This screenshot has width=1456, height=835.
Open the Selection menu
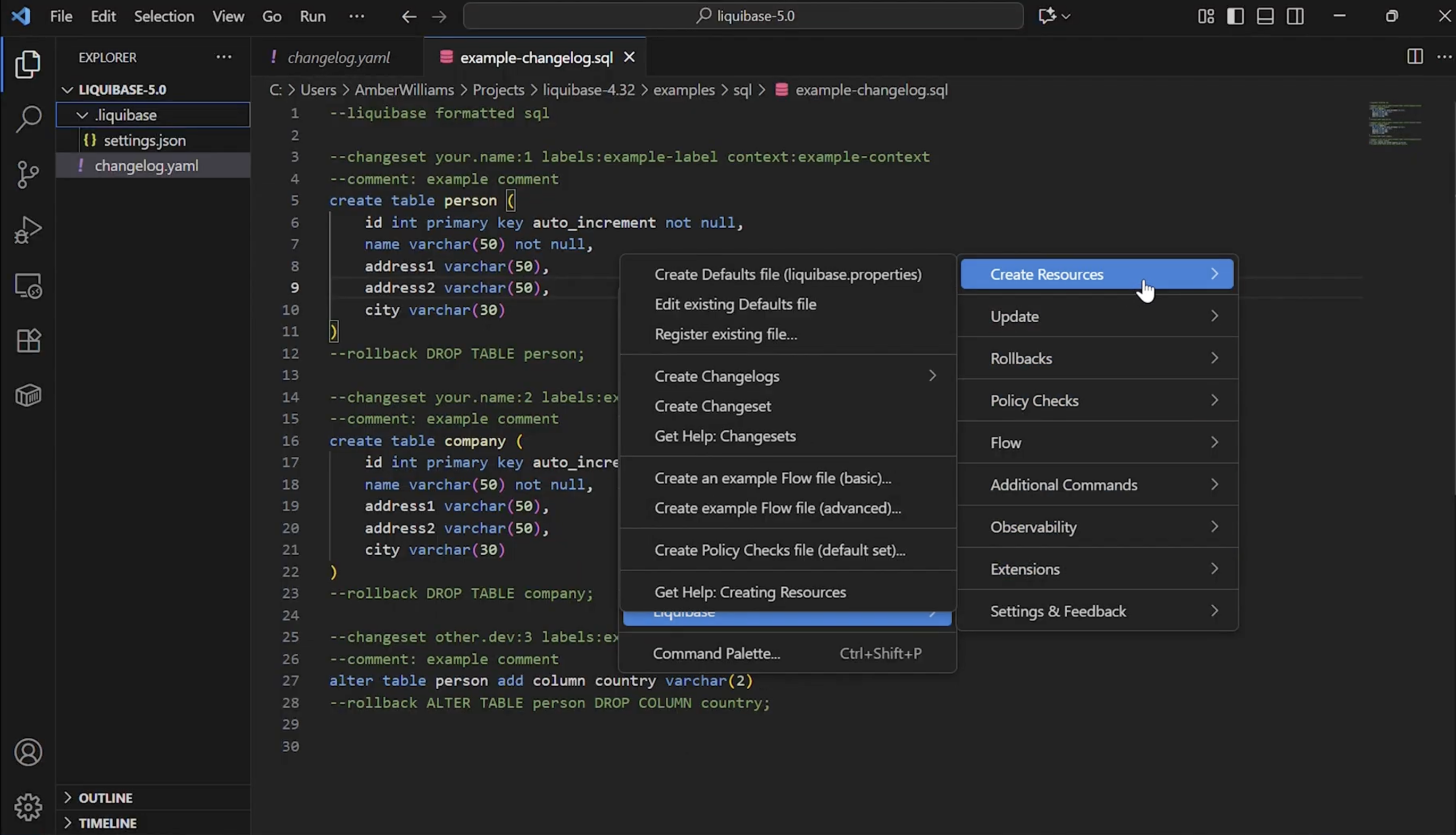(164, 16)
